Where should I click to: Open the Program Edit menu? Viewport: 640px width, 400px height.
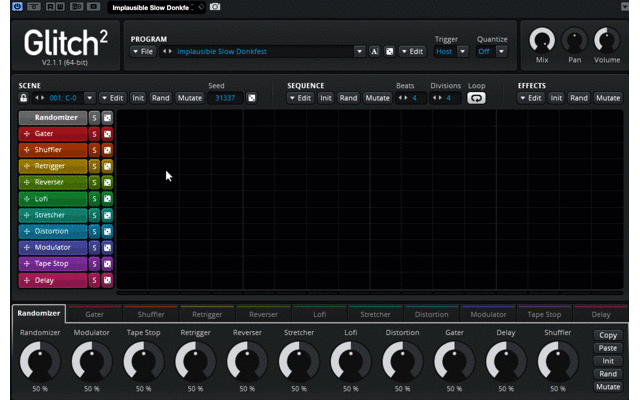click(412, 51)
